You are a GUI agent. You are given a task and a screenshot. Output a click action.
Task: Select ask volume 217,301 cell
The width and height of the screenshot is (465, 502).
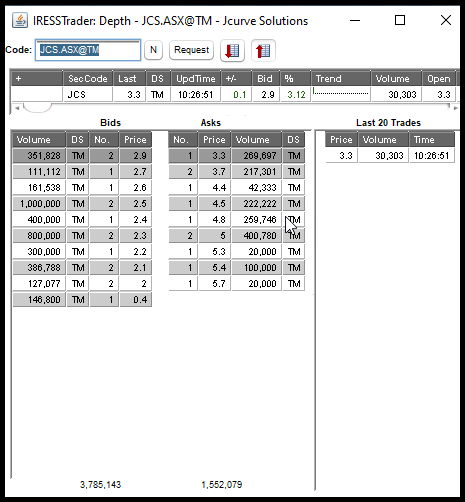[256, 172]
